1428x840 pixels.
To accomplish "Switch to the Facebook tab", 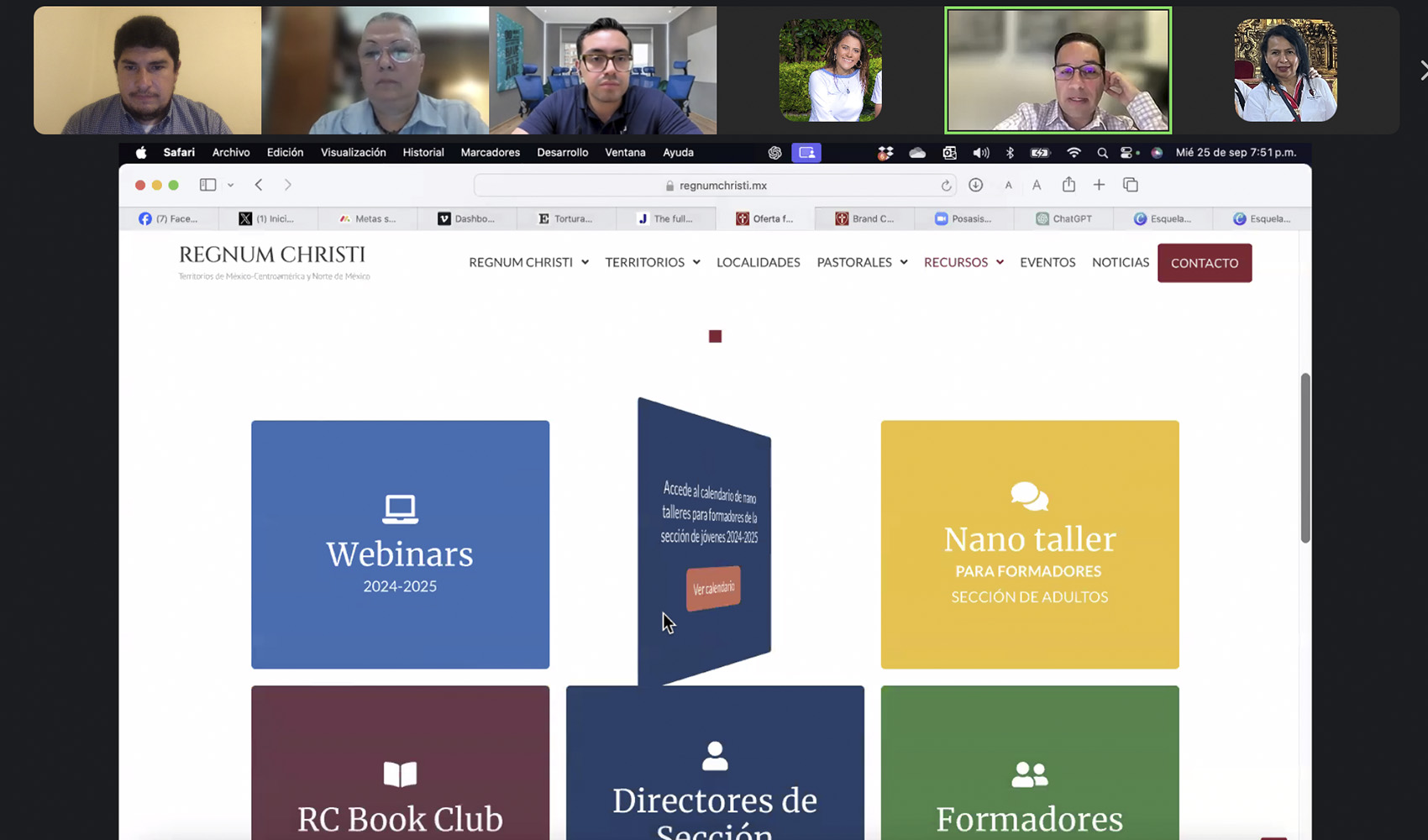I will [x=168, y=218].
